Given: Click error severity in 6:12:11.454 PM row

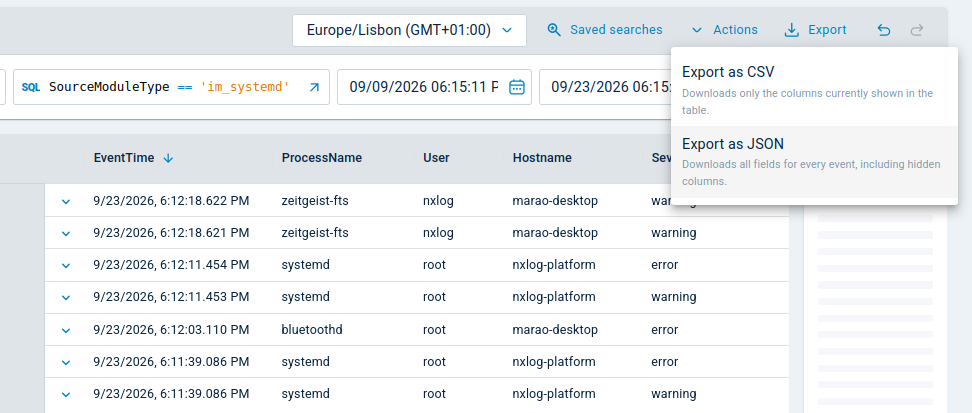Looking at the screenshot, I should click(665, 265).
